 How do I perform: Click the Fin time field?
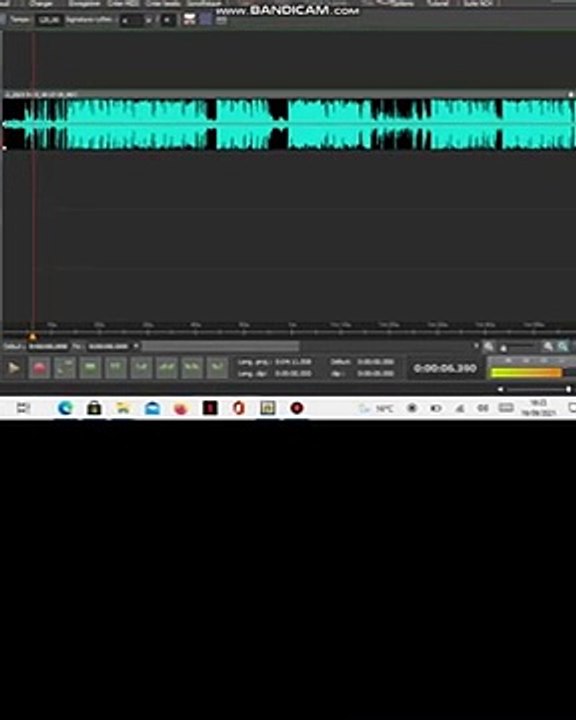tap(108, 346)
